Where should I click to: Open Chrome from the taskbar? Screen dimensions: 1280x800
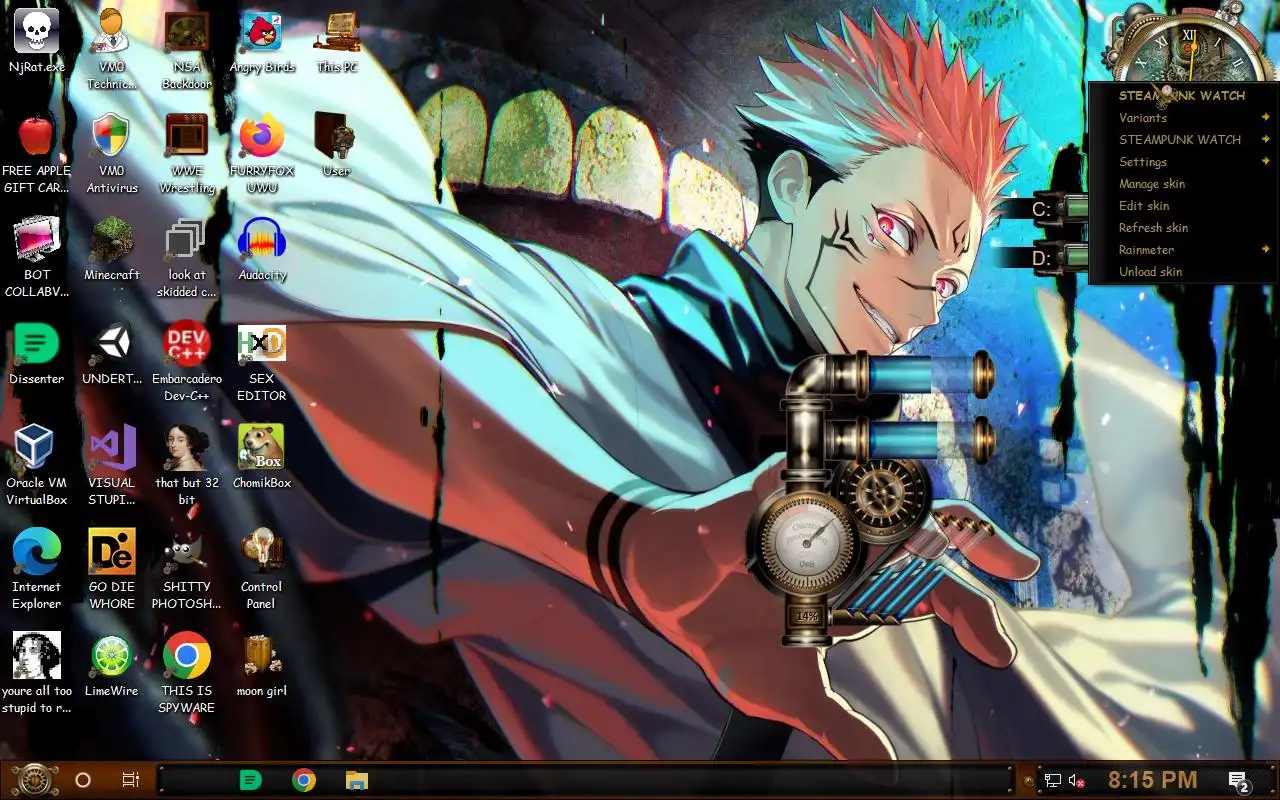[304, 780]
